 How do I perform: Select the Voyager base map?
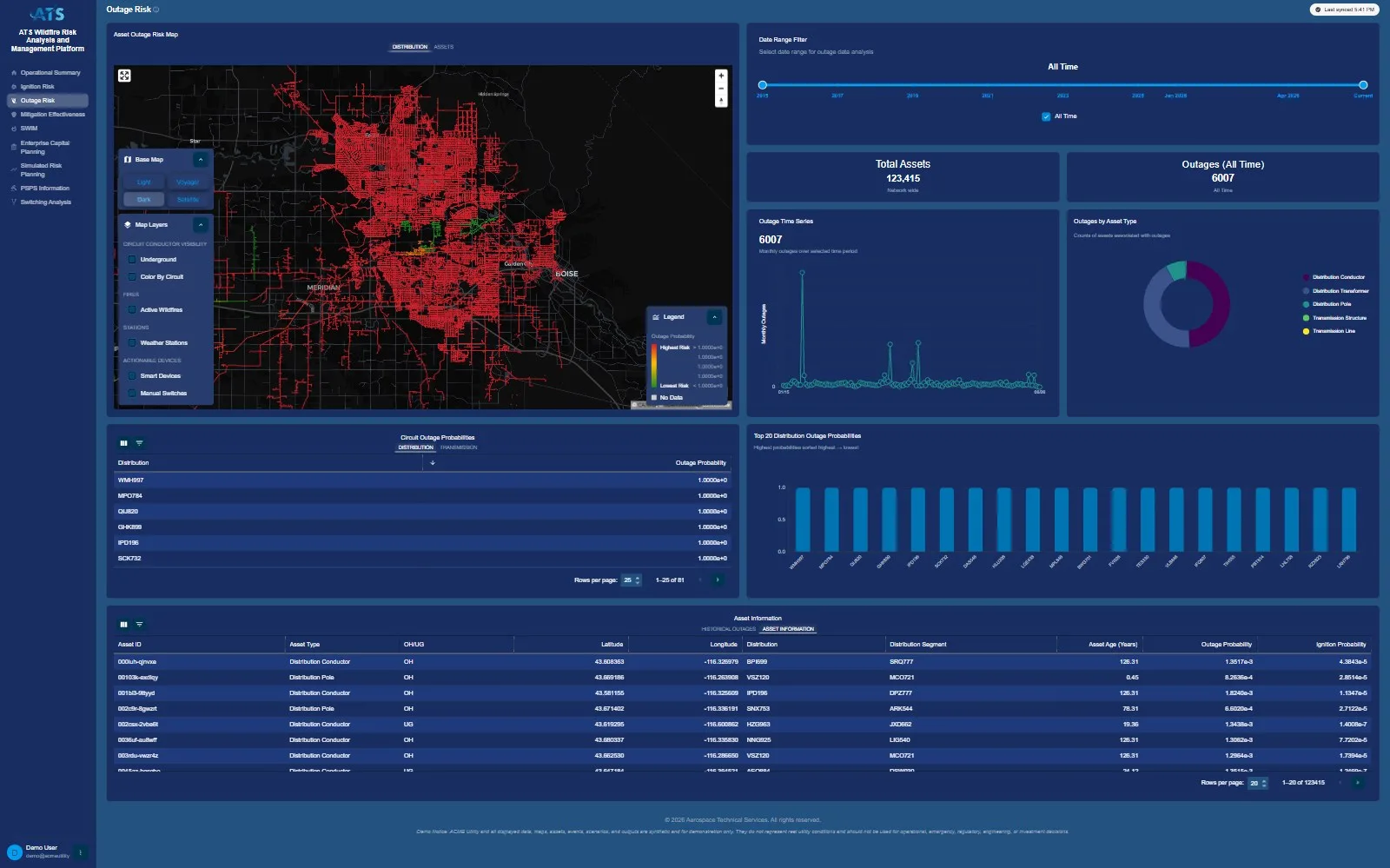pos(188,182)
